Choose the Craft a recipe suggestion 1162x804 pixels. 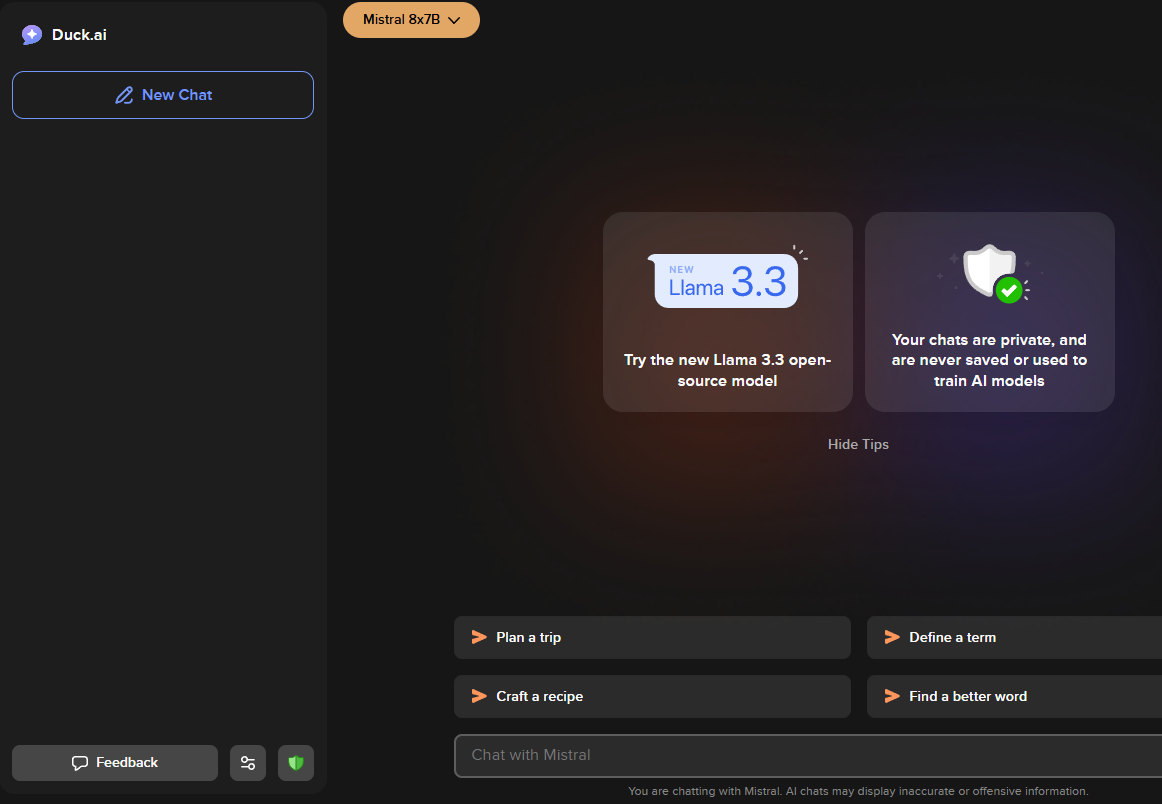coord(652,696)
